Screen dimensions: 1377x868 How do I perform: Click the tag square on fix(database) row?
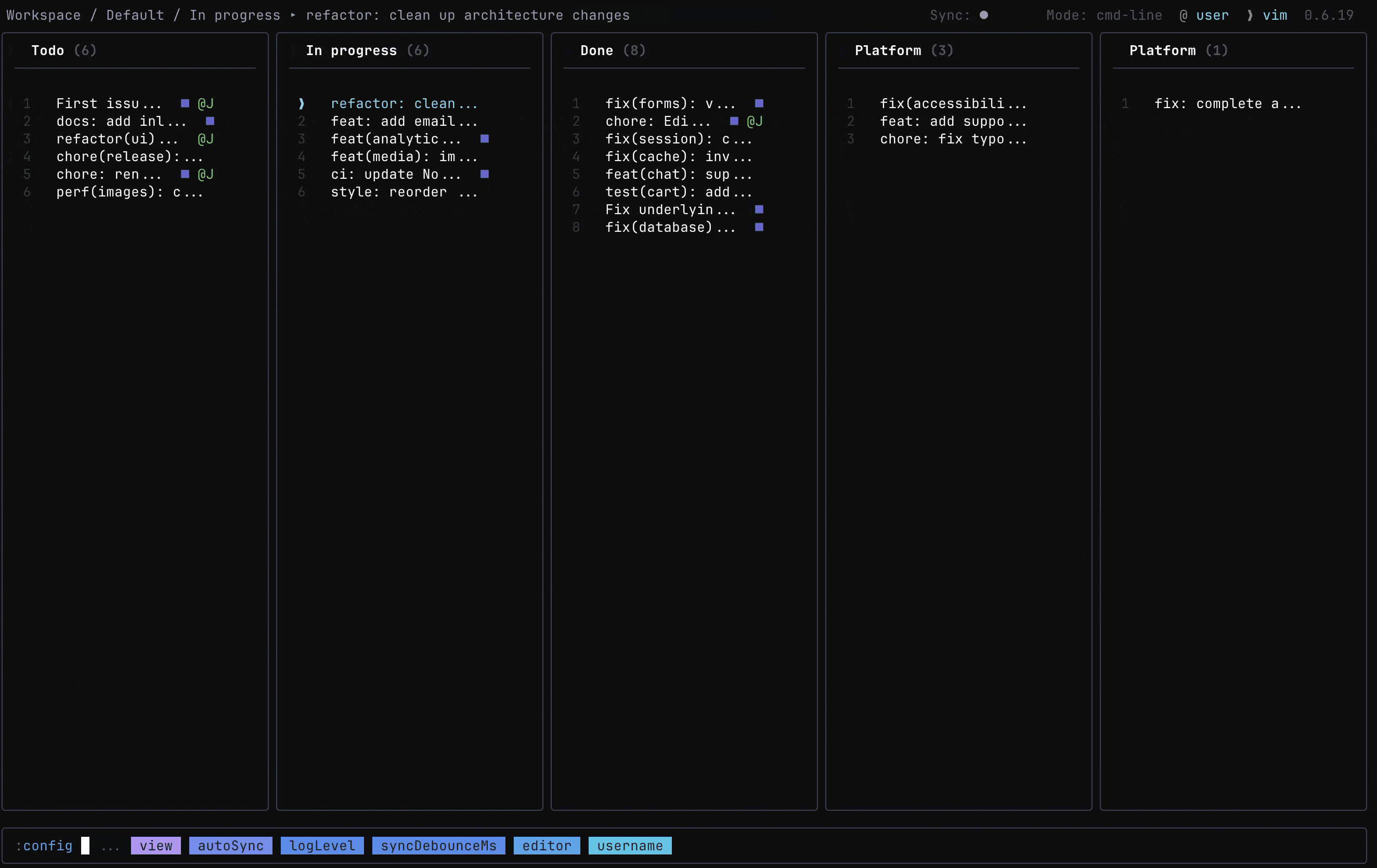point(759,228)
